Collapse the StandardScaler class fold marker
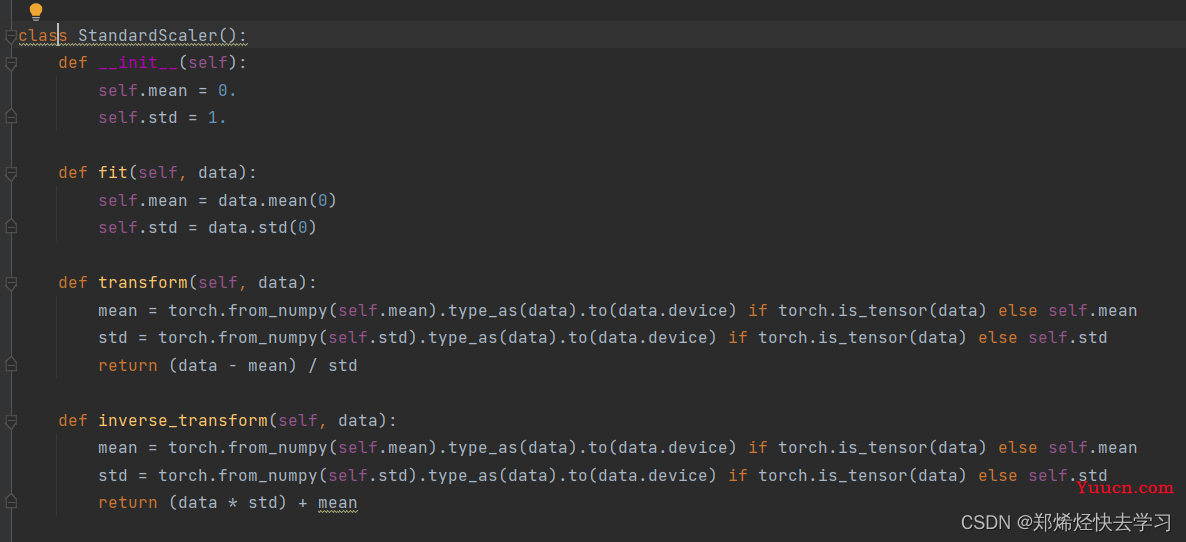This screenshot has height=542, width=1186. click(11, 36)
